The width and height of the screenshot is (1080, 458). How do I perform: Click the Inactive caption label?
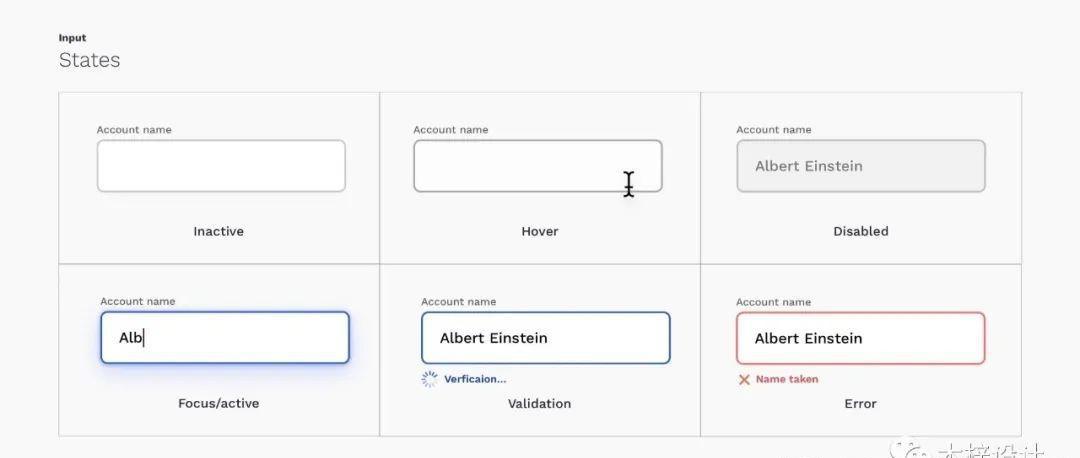coord(218,231)
